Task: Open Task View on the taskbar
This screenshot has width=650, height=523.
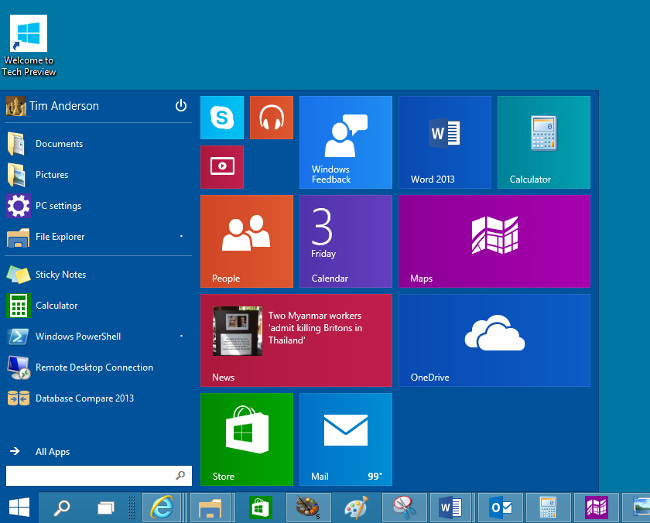Action: (x=106, y=507)
